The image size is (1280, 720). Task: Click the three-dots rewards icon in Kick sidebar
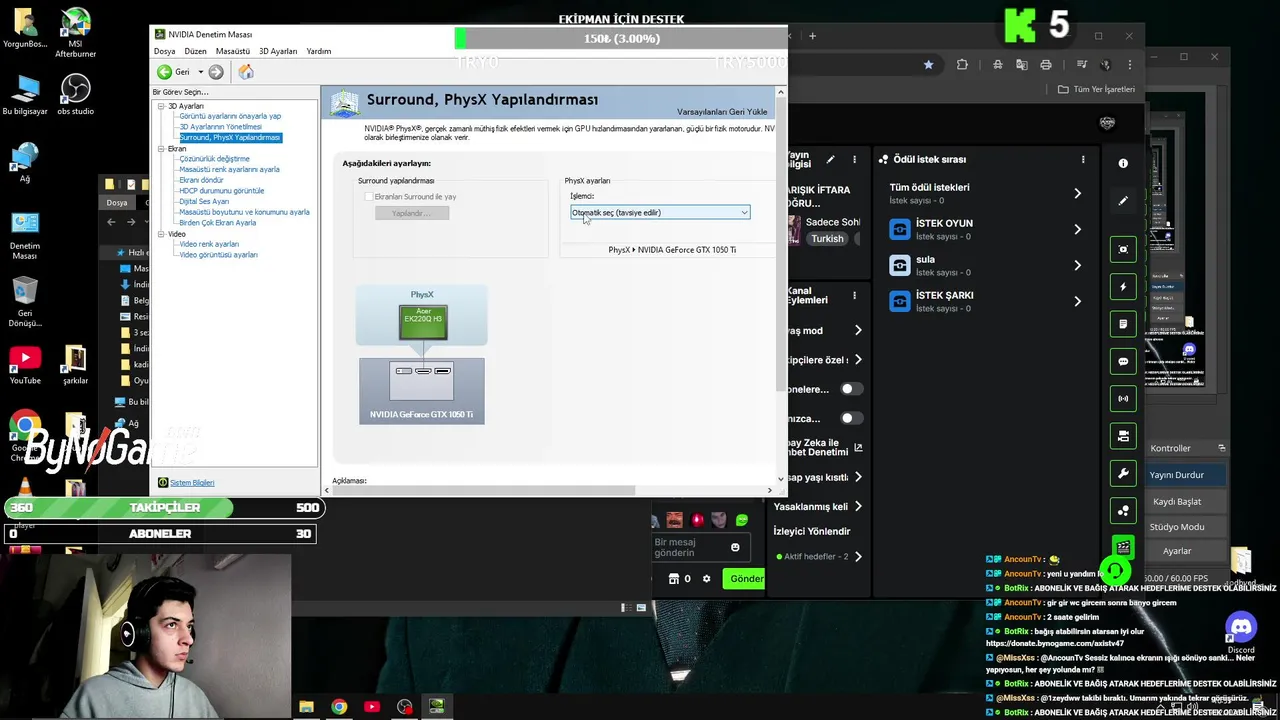[1123, 510]
